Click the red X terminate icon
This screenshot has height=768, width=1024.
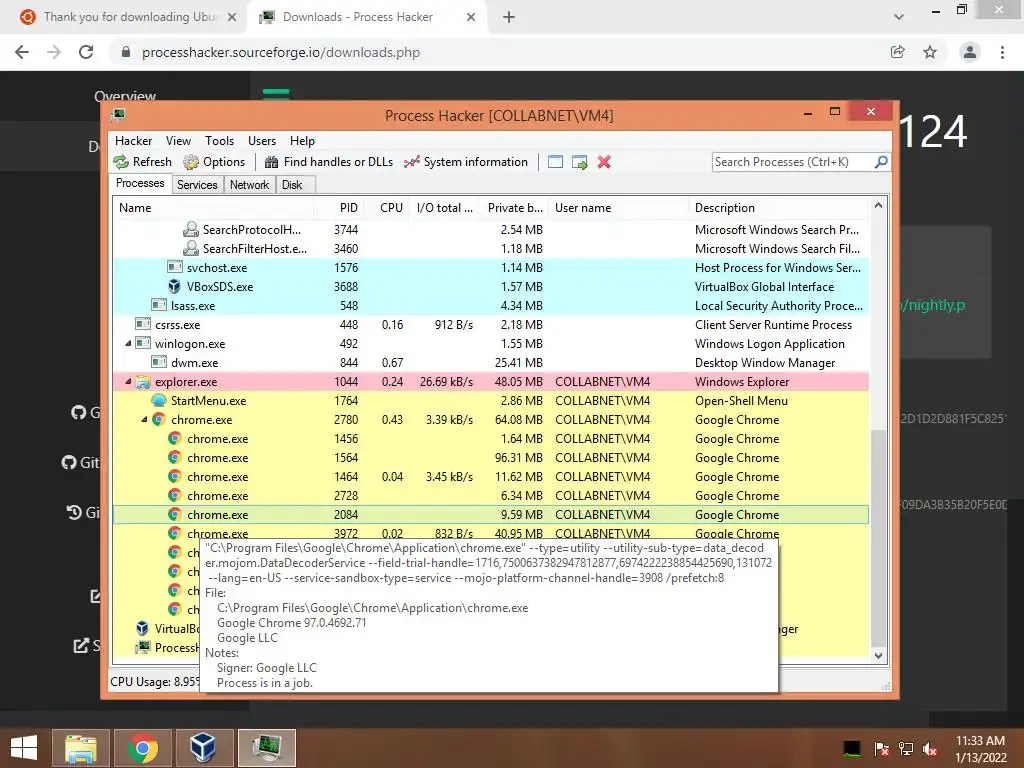604,162
